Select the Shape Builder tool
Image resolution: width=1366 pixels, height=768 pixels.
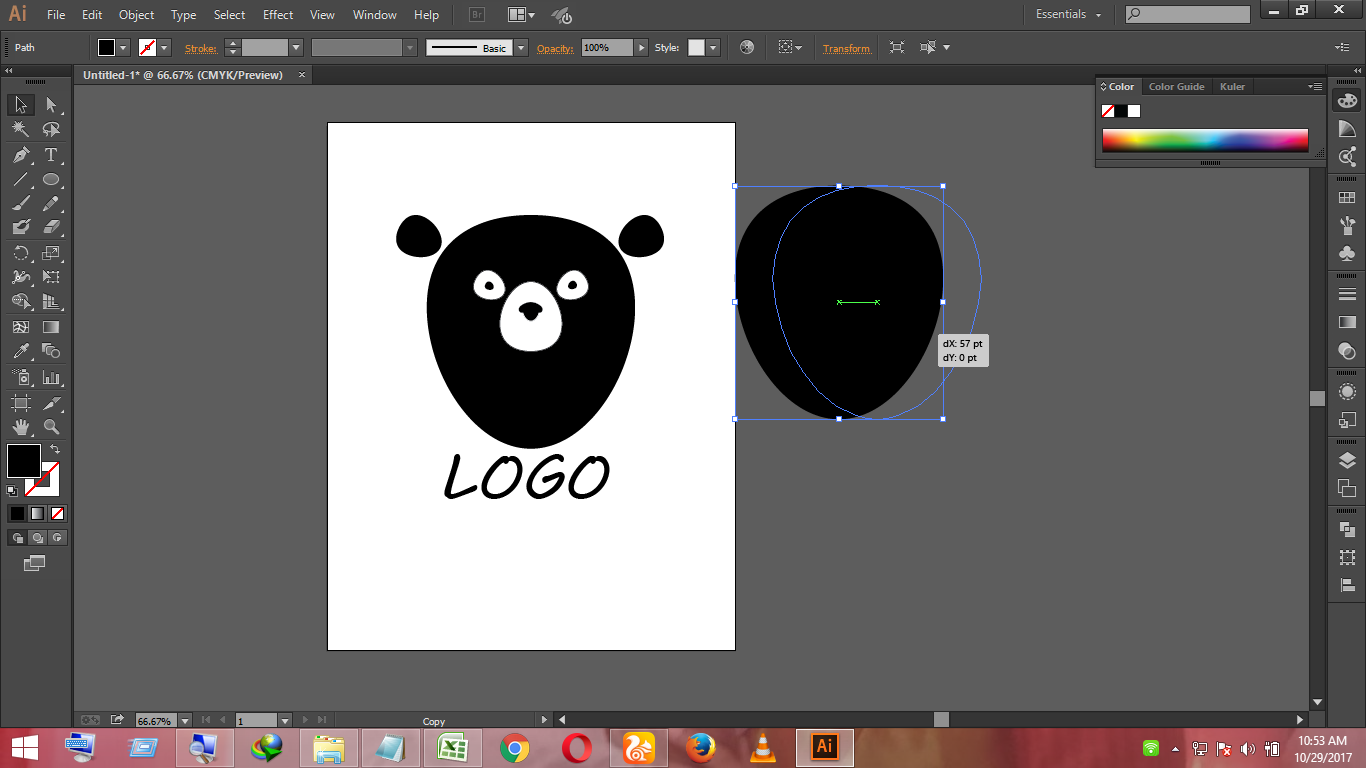[x=21, y=301]
